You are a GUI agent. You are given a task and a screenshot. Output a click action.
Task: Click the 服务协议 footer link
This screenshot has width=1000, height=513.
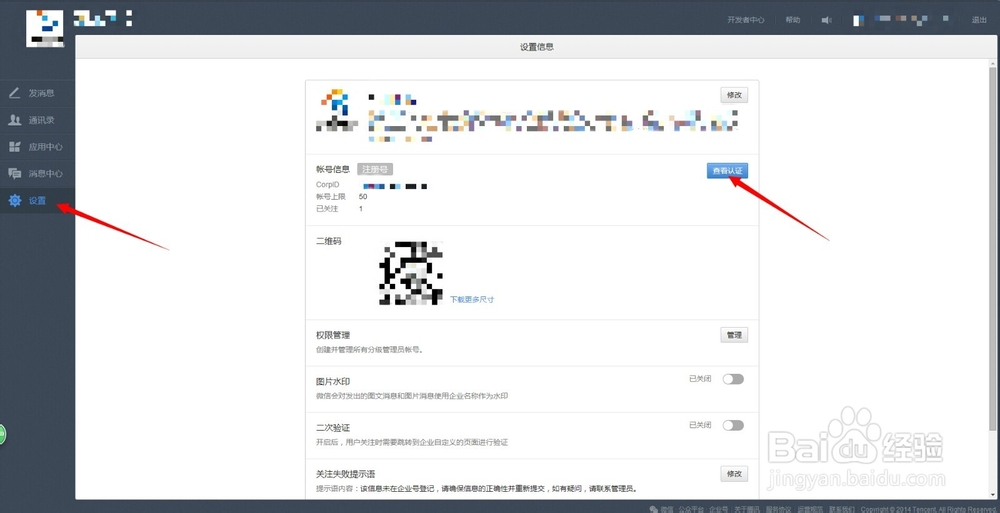tap(777, 509)
